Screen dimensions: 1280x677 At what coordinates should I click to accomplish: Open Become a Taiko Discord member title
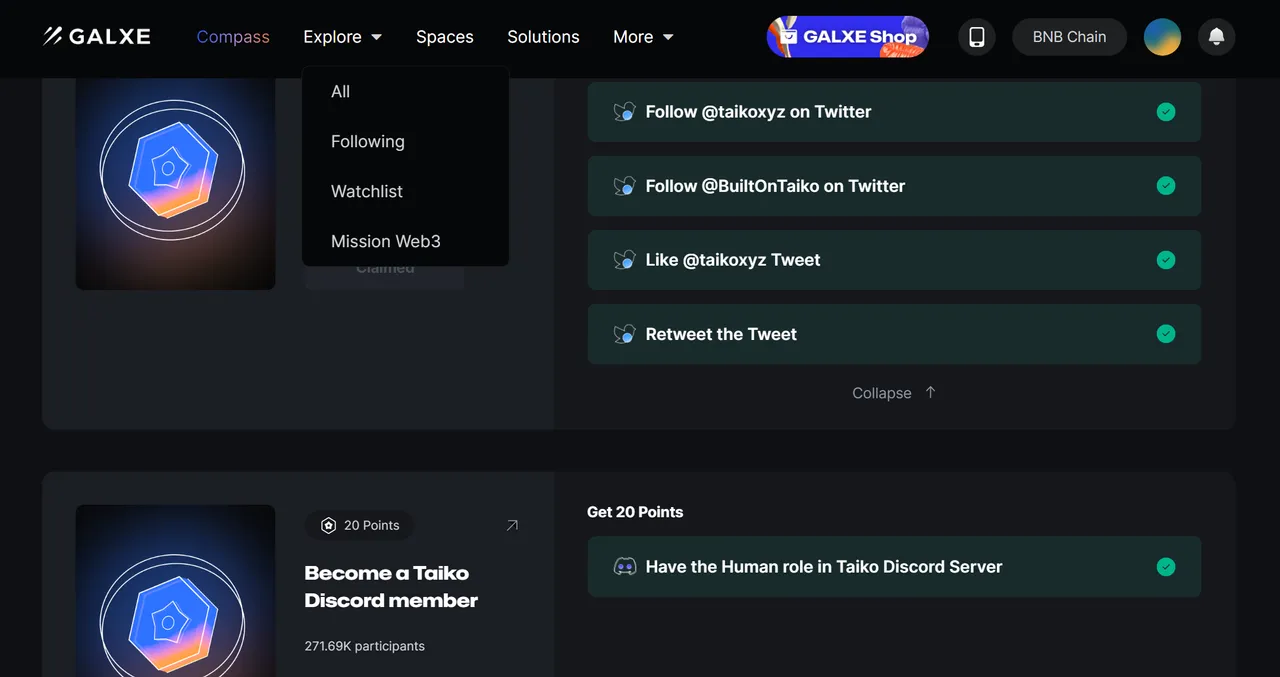(x=391, y=587)
